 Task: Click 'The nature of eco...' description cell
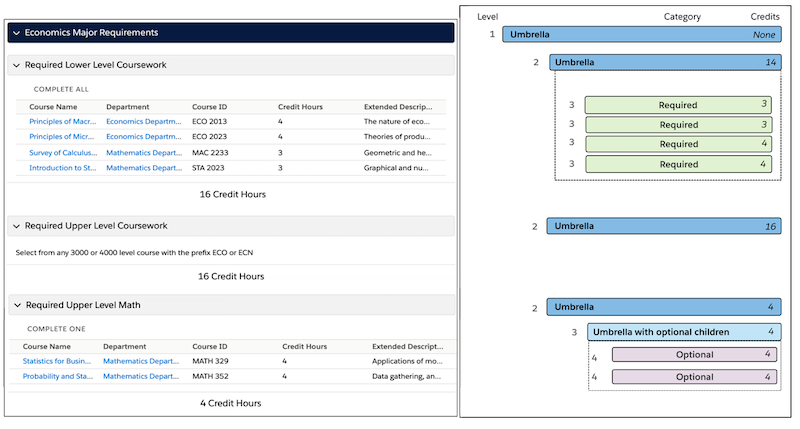tap(397, 121)
